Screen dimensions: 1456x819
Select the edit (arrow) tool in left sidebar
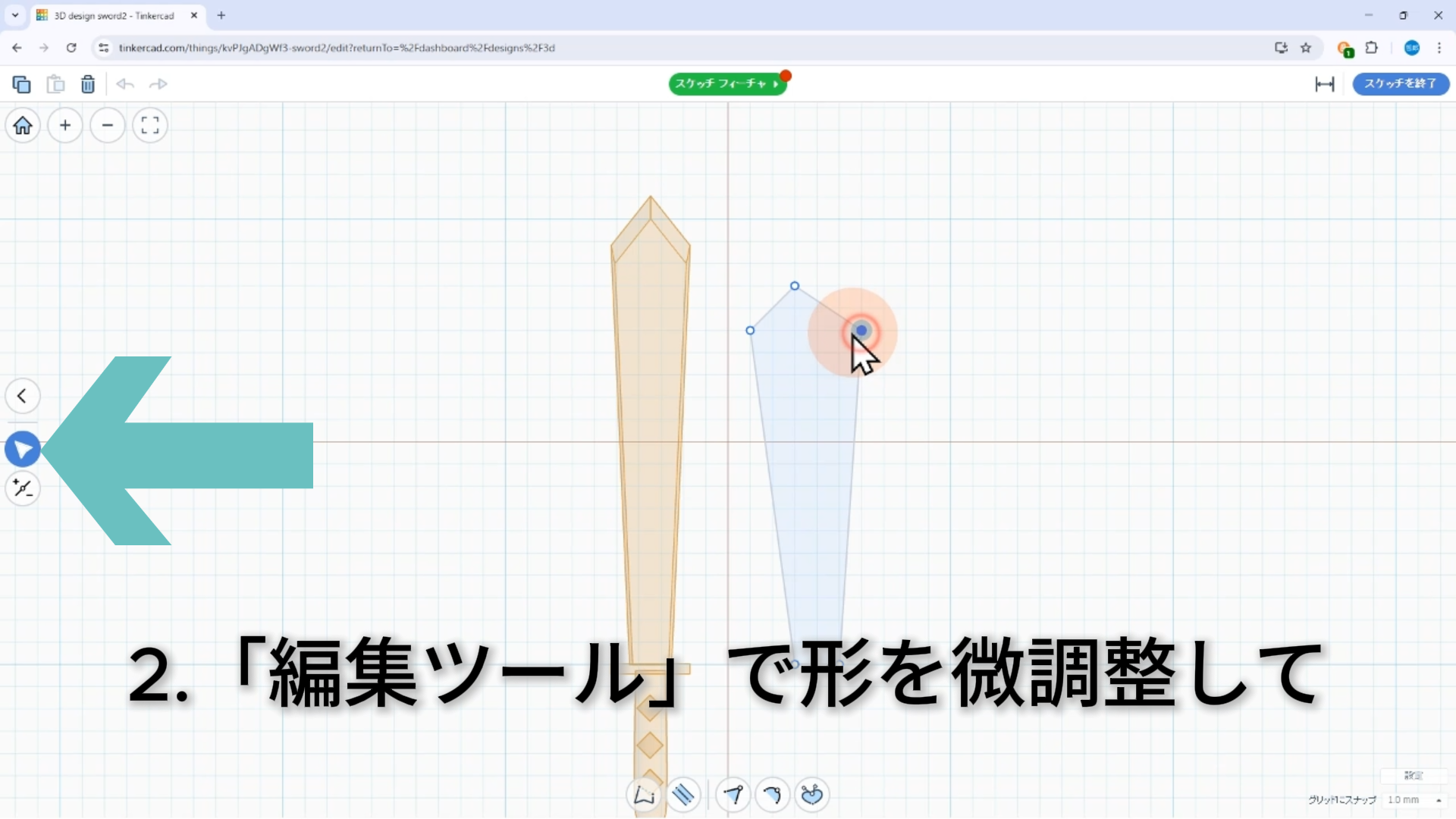coord(23,450)
